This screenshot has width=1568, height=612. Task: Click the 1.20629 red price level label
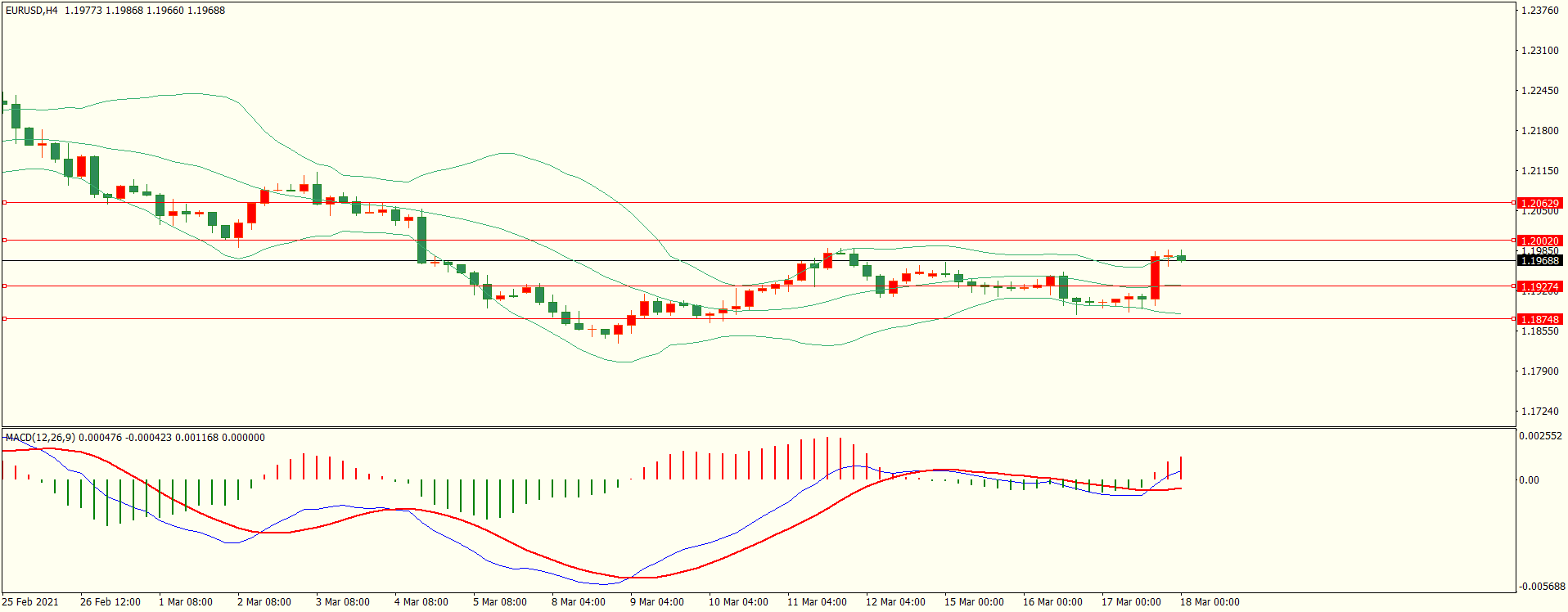[x=1539, y=203]
